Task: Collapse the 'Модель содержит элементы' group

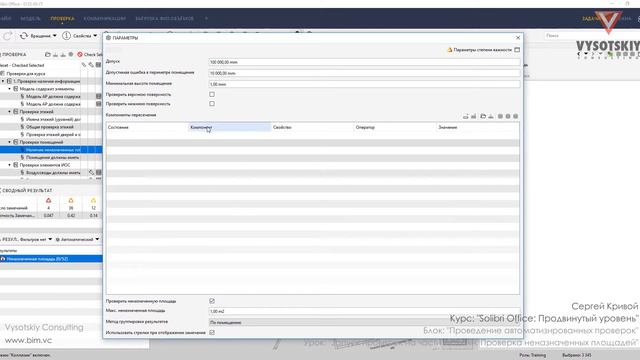Action: pos(10,89)
